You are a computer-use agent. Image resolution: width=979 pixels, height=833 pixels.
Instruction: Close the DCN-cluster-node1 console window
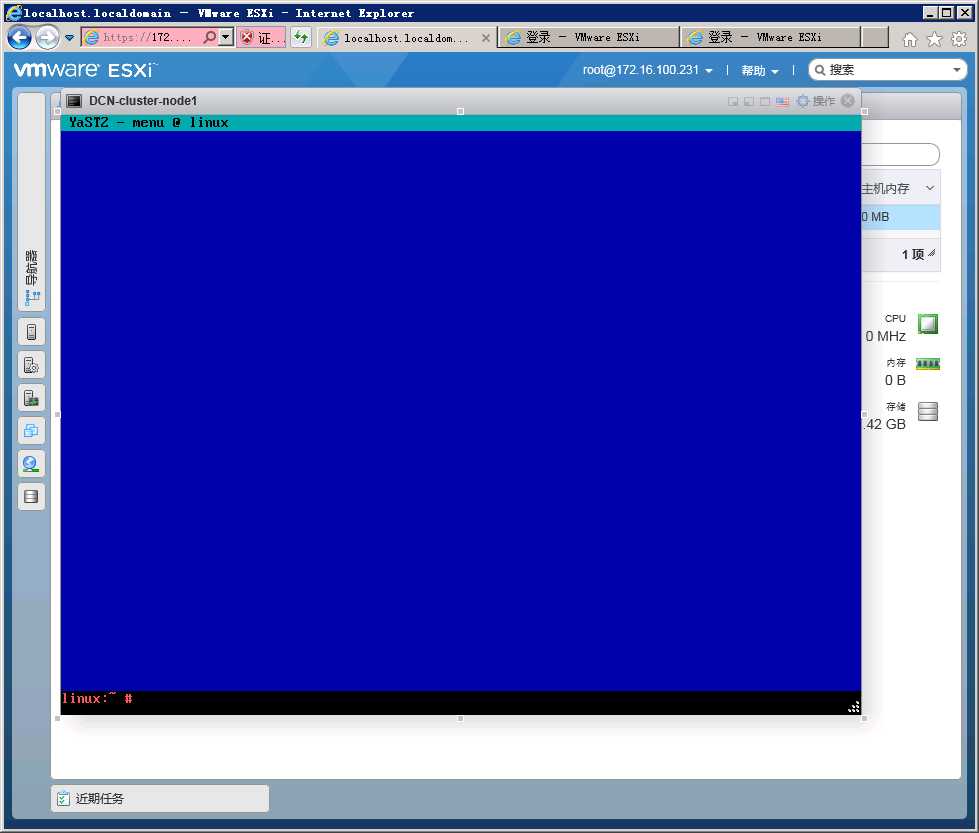tap(847, 101)
